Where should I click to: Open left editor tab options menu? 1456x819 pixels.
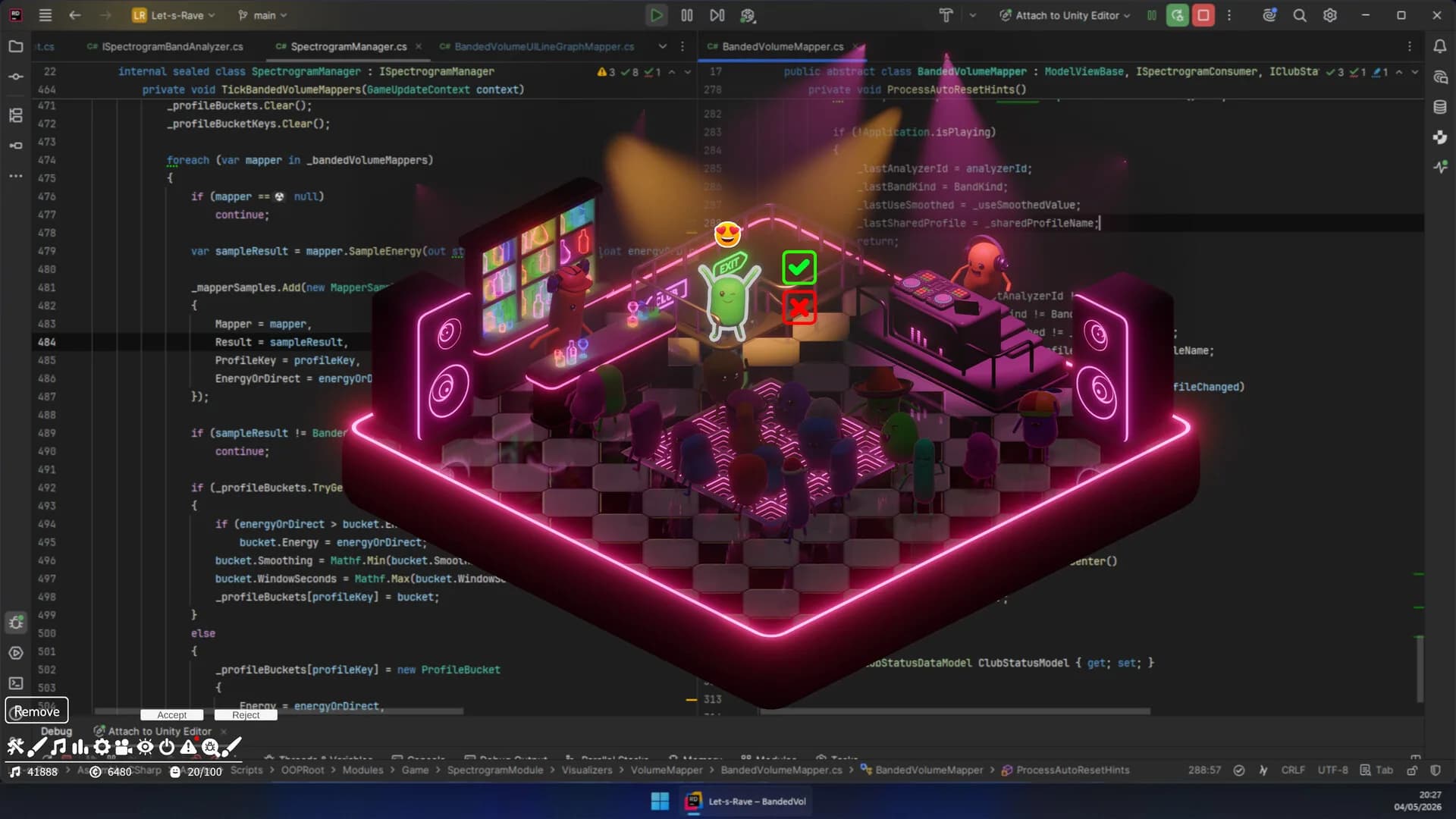tap(682, 46)
